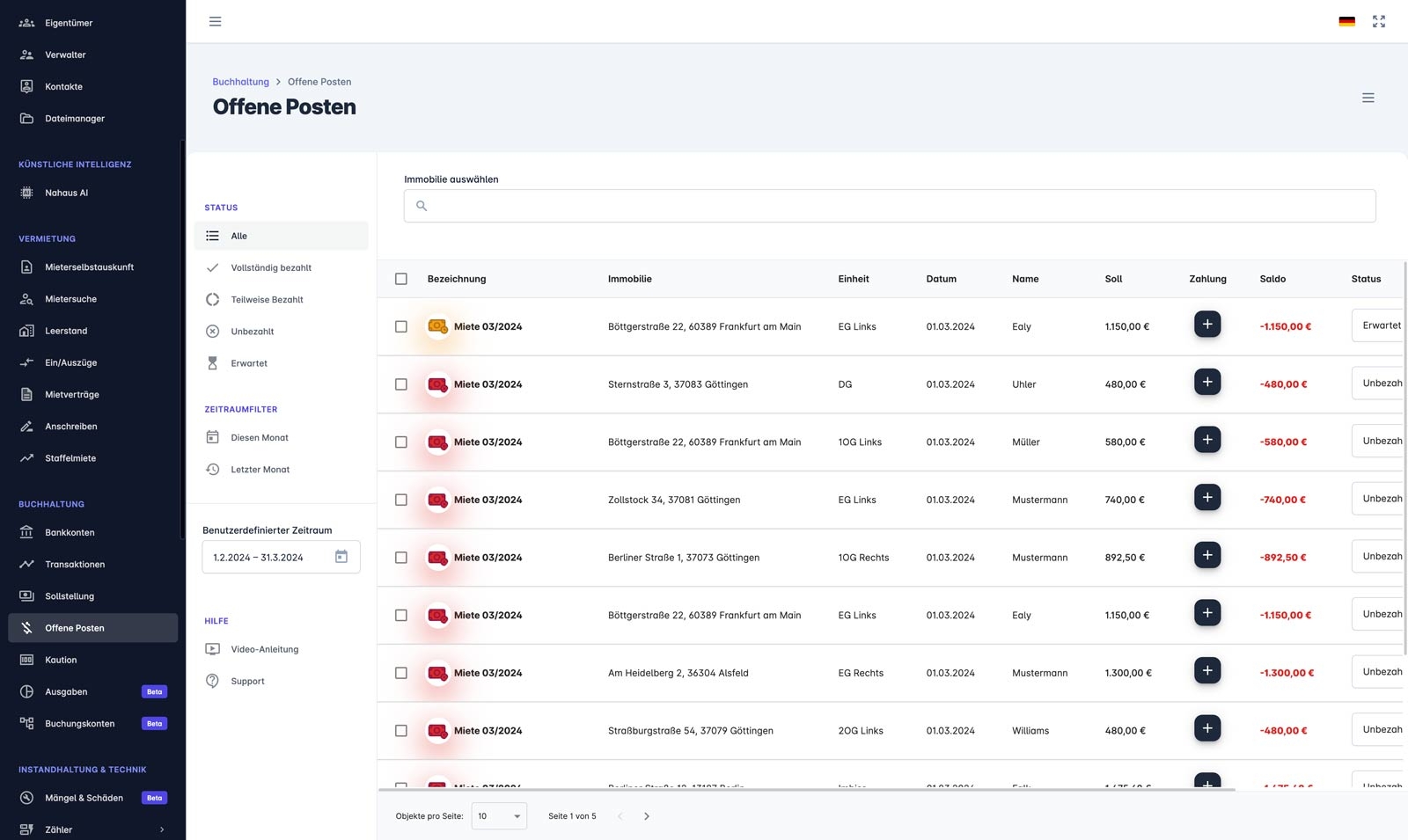
Task: Check the Sternstraße 3 row checkbox
Action: [x=401, y=384]
